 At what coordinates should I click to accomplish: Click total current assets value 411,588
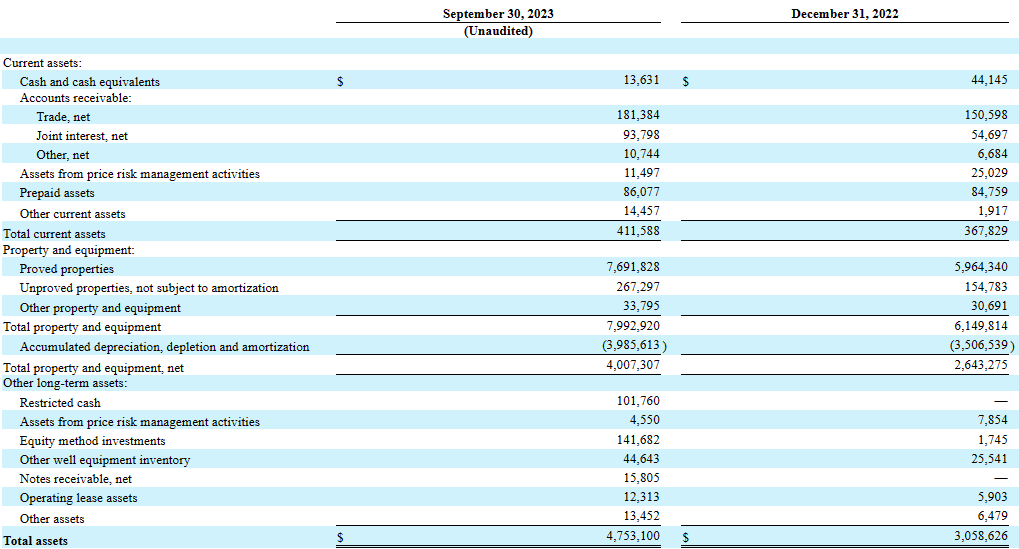click(x=638, y=231)
